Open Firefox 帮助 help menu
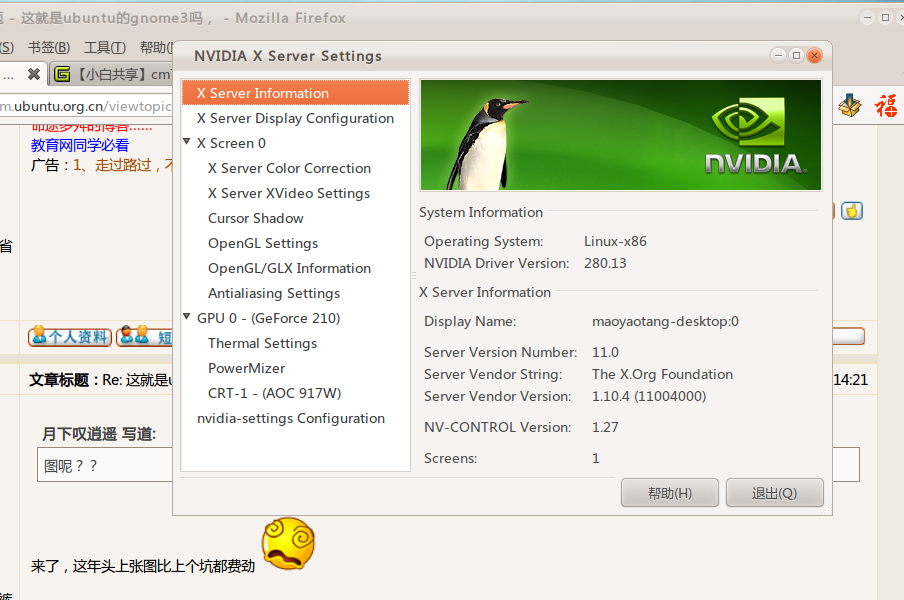 pos(156,47)
